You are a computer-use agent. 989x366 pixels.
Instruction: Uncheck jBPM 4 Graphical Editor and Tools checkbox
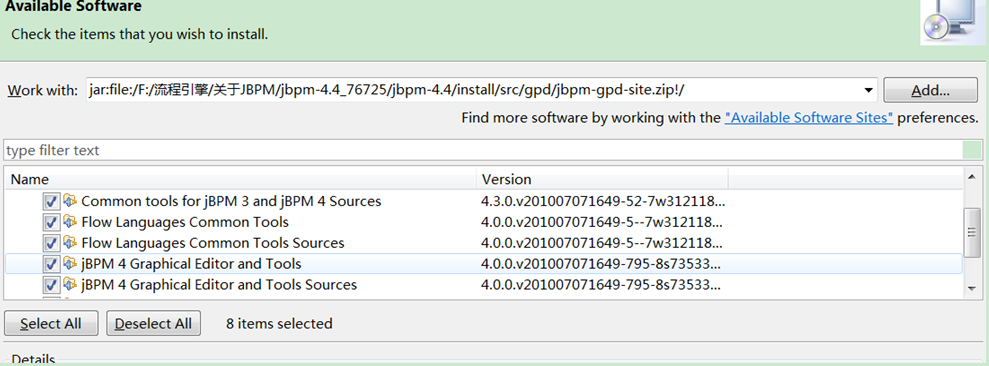[51, 264]
